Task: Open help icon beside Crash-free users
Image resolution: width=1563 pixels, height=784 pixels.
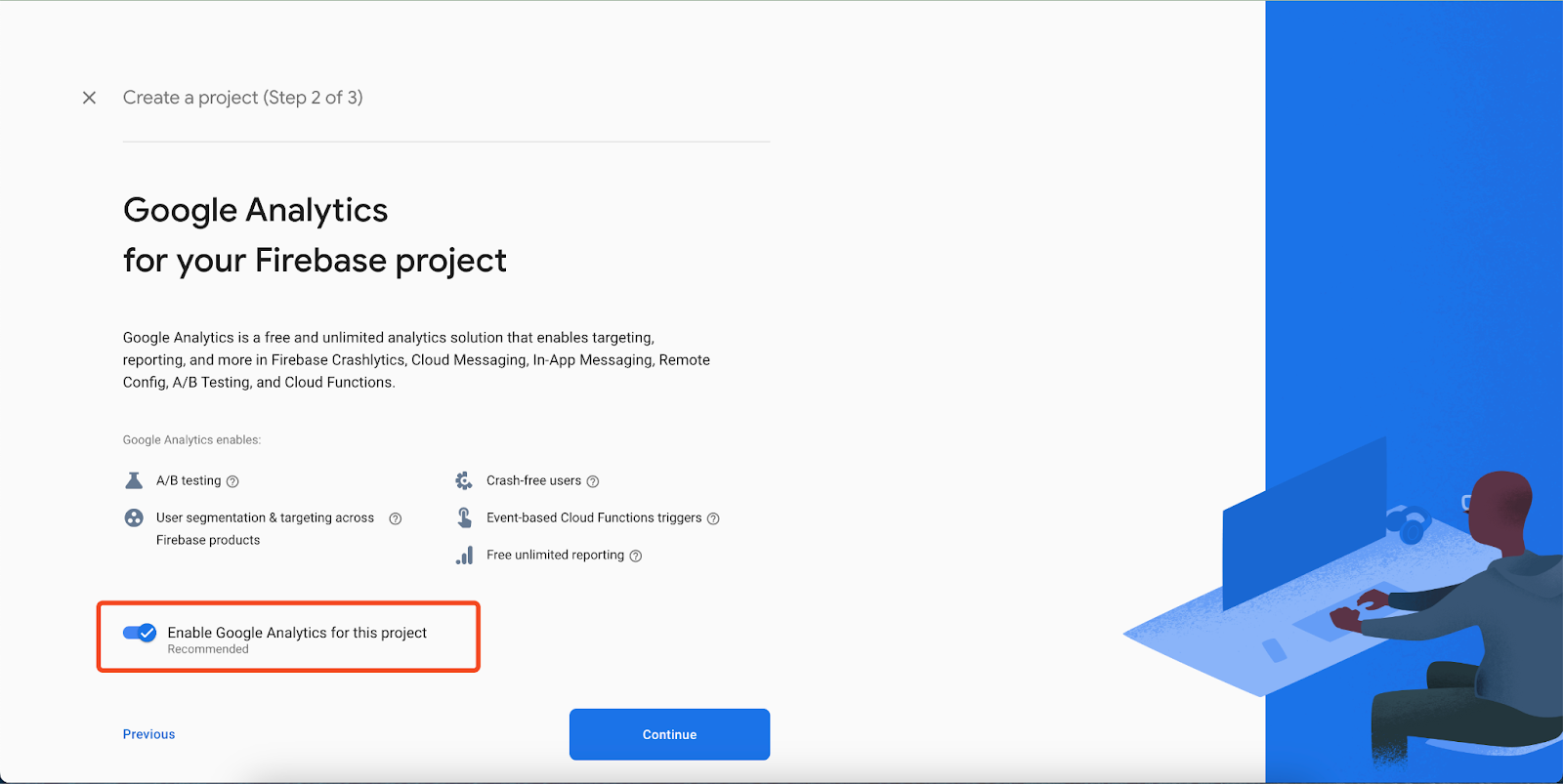Action: point(593,481)
